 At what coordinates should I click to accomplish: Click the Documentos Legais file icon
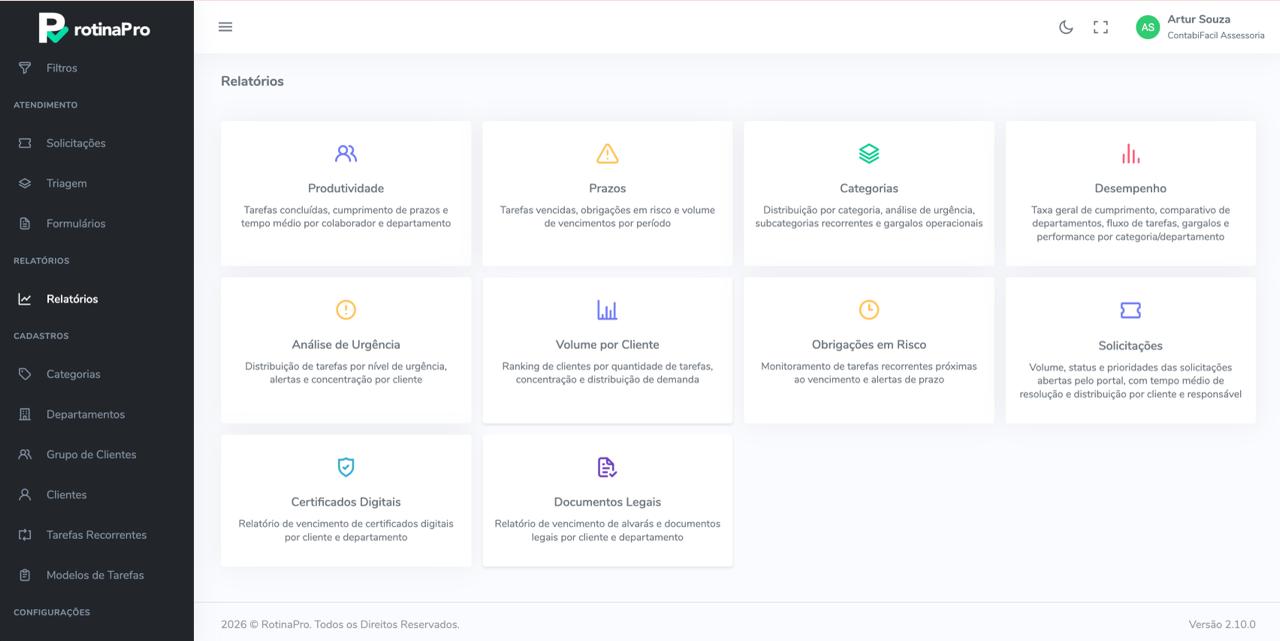[x=607, y=467]
